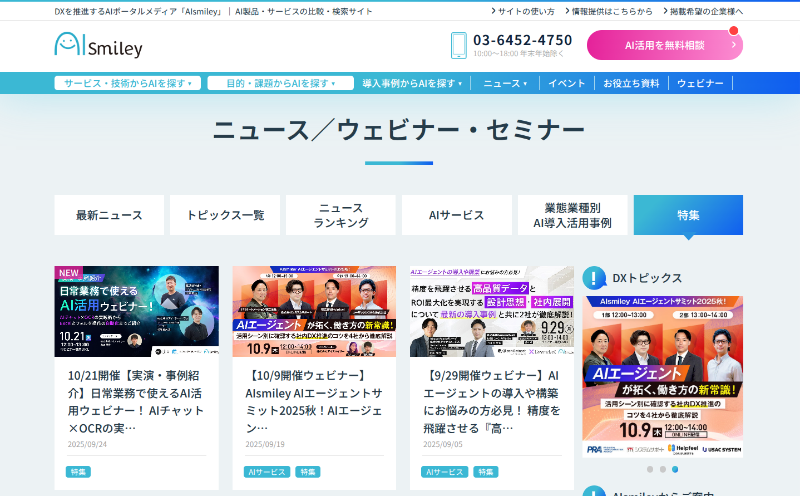
Task: Open the ウェビナー nav item
Action: (x=701, y=83)
